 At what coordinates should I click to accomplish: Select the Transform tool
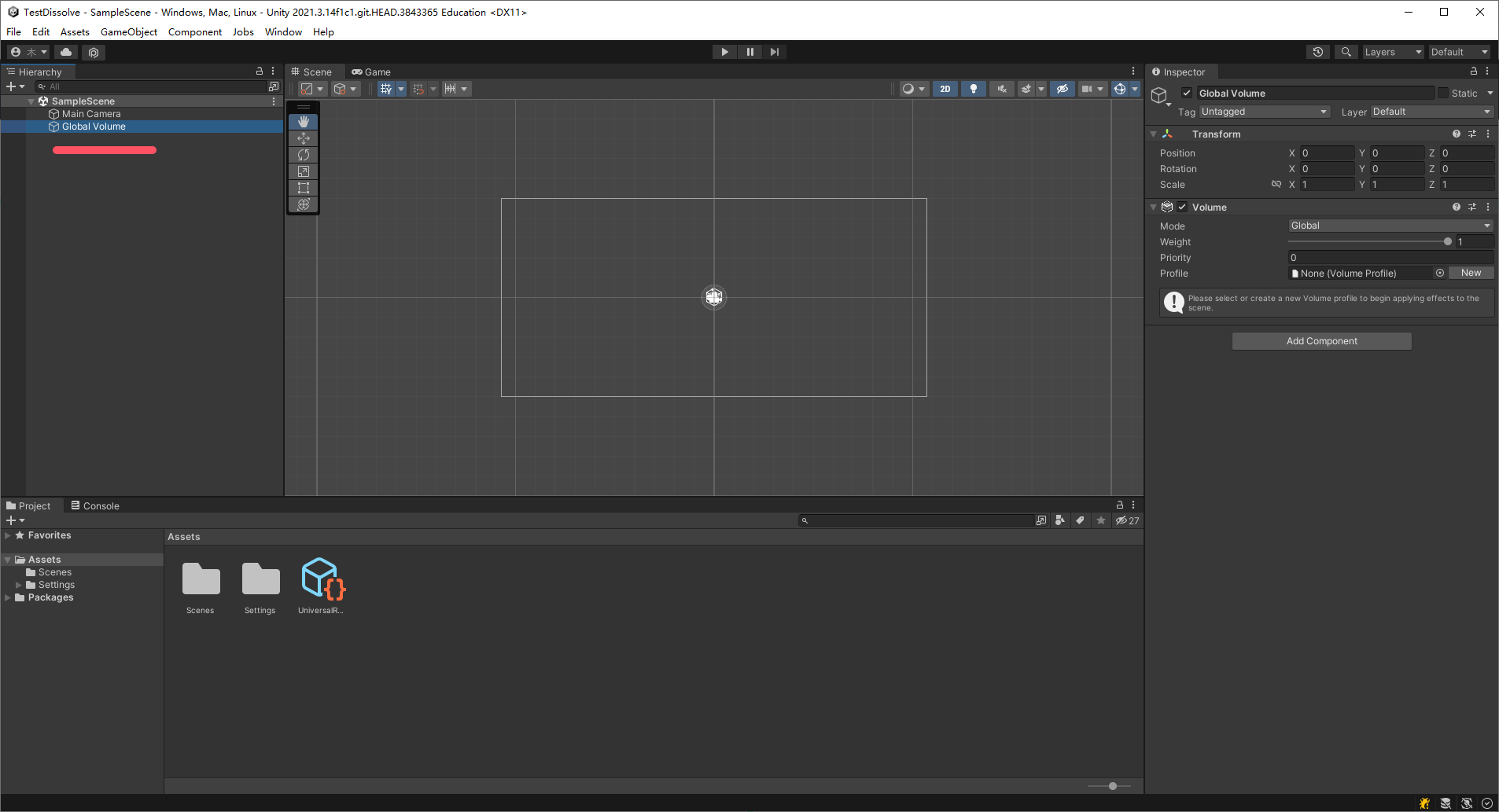click(x=304, y=204)
